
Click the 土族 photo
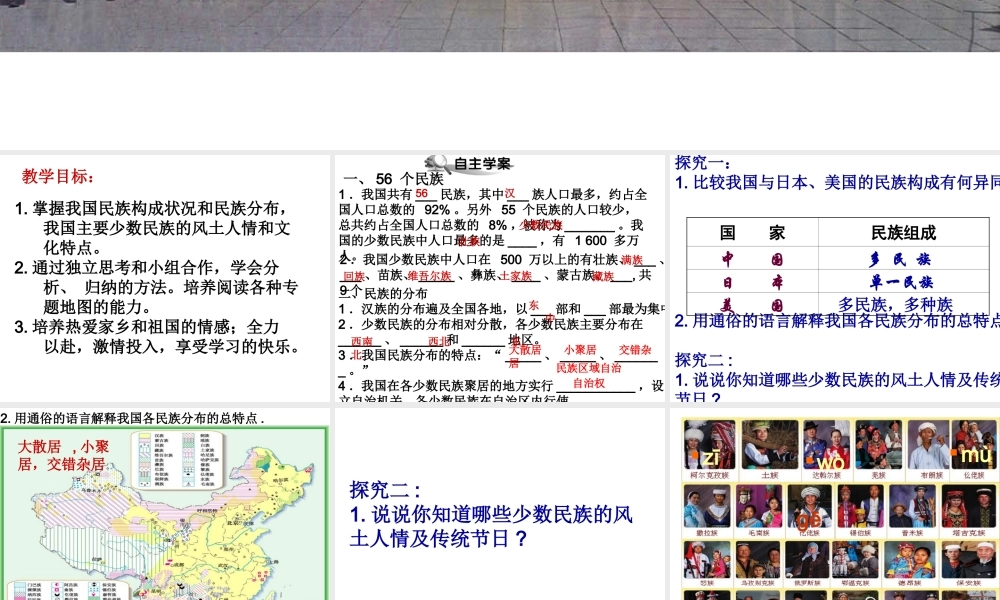(770, 444)
